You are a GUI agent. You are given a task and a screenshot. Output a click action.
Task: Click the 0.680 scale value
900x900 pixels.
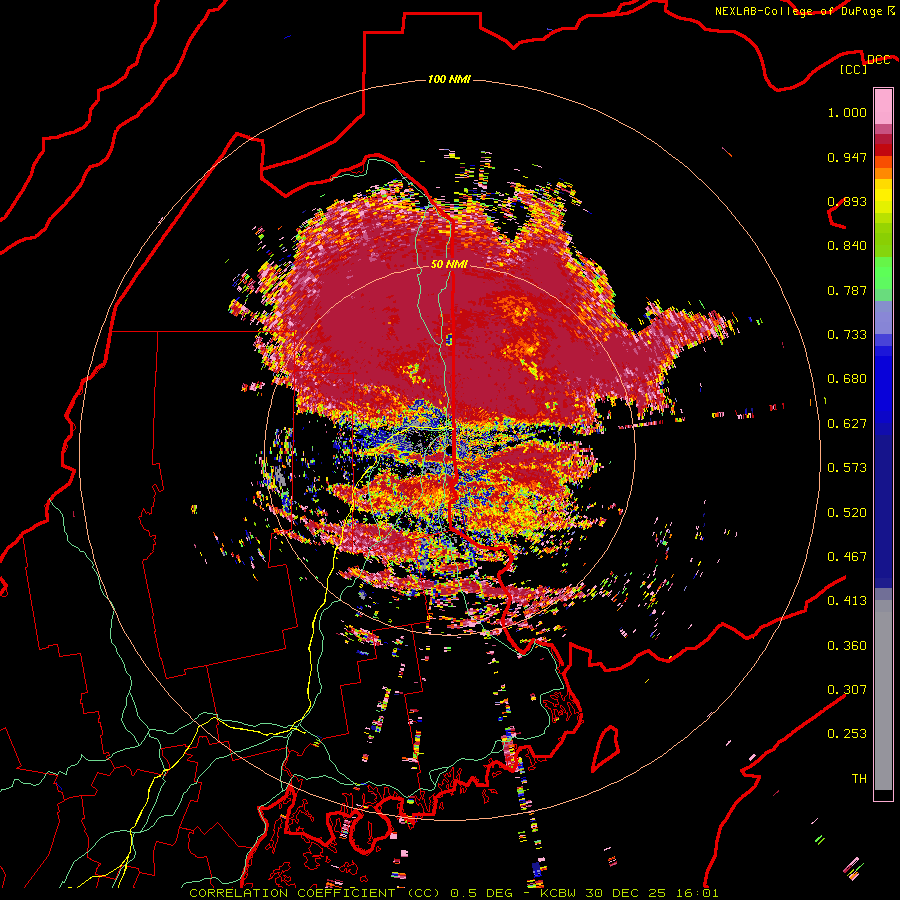[847, 379]
